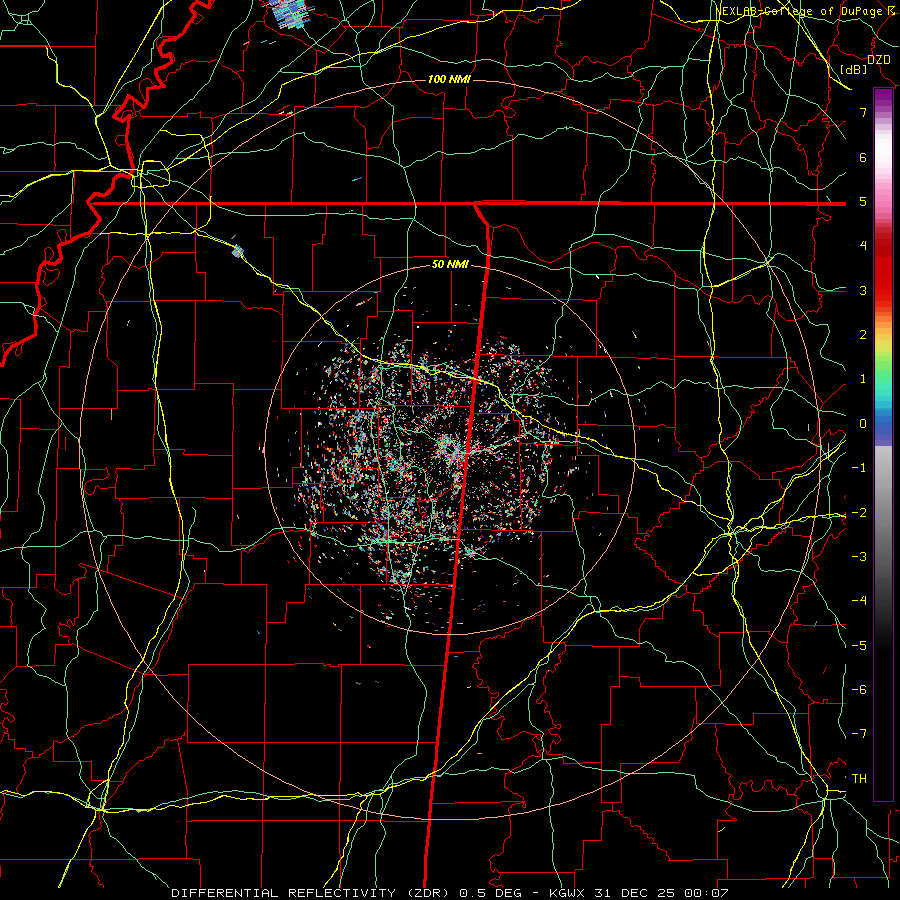Click the '0.5 DEG' elevation angle text

(x=491, y=893)
